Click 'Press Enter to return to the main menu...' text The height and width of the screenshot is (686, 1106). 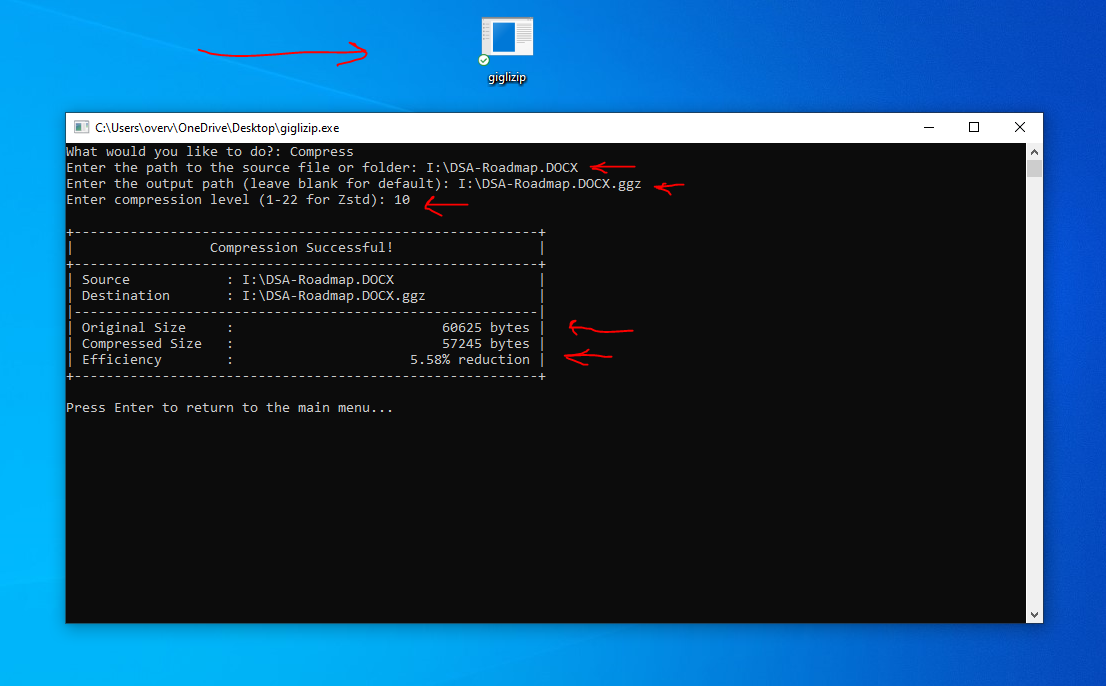pyautogui.click(x=229, y=408)
